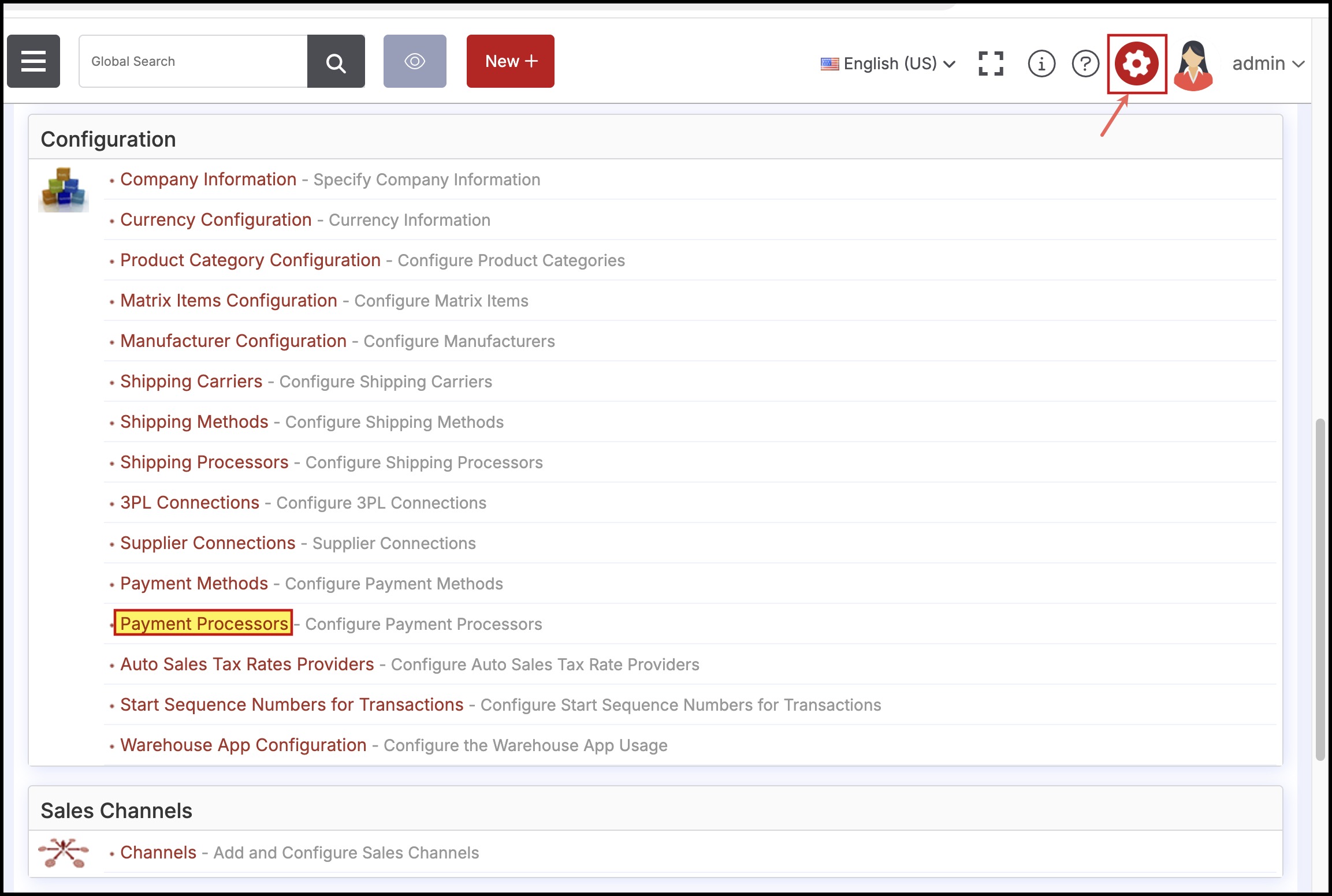Focus the Global Search input field
The height and width of the screenshot is (896, 1332).
click(193, 61)
